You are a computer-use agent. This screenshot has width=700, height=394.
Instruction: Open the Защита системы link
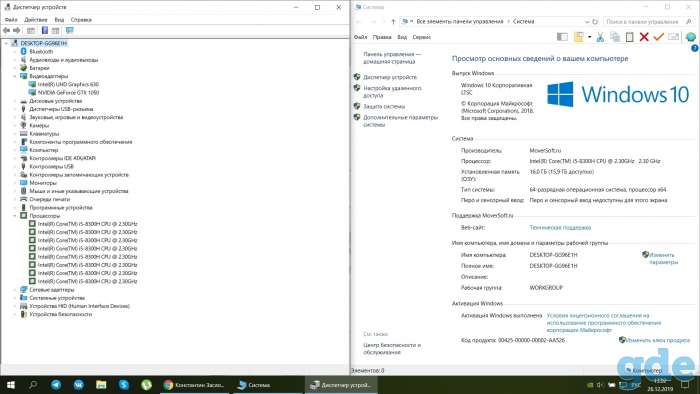384,107
